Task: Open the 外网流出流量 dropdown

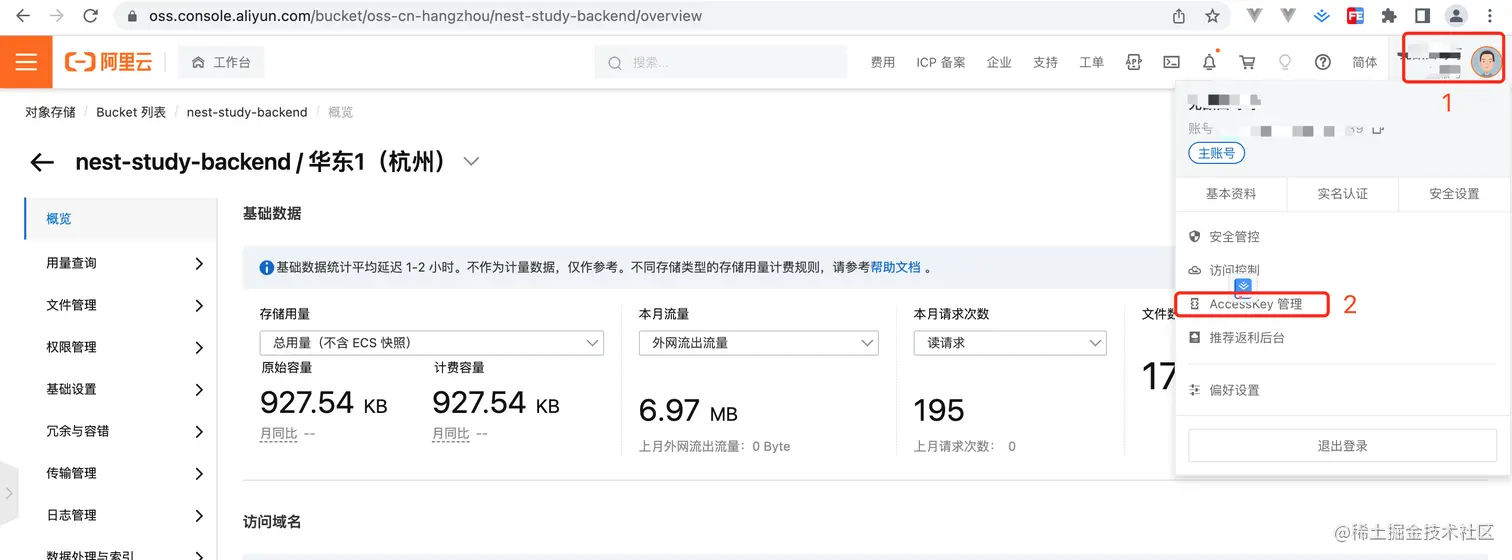Action: coord(758,343)
